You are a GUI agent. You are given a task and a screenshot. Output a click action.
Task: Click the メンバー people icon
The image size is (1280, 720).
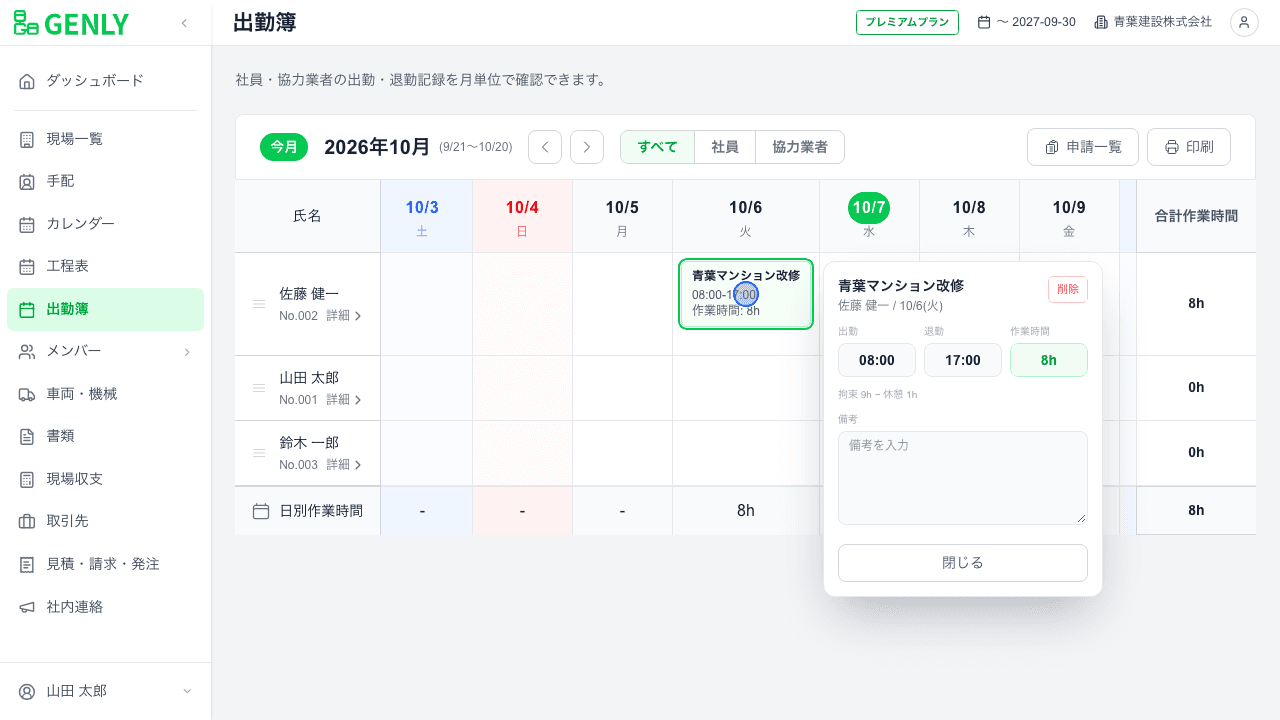pyautogui.click(x=27, y=352)
